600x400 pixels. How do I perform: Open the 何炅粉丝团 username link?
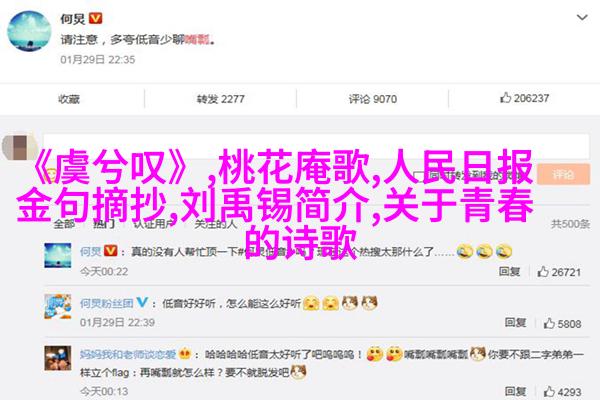point(107,304)
